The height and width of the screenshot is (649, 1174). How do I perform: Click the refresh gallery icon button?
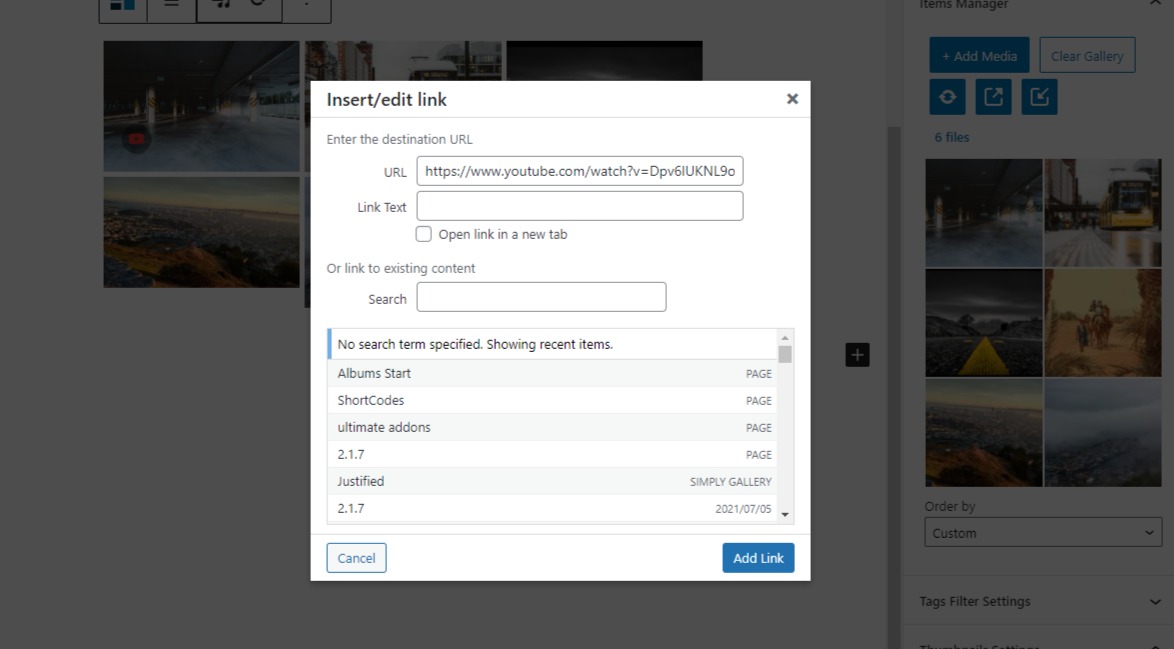tap(947, 97)
